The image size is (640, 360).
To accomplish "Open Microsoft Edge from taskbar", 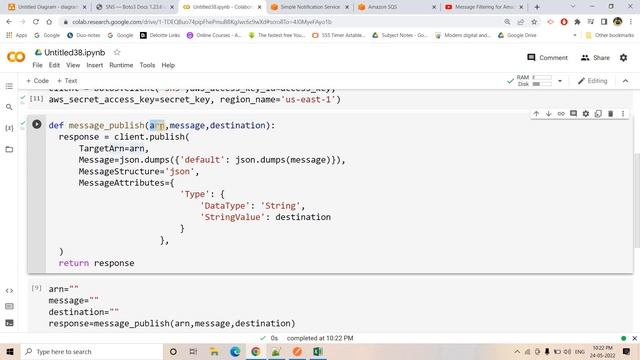I will pyautogui.click(x=235, y=351).
